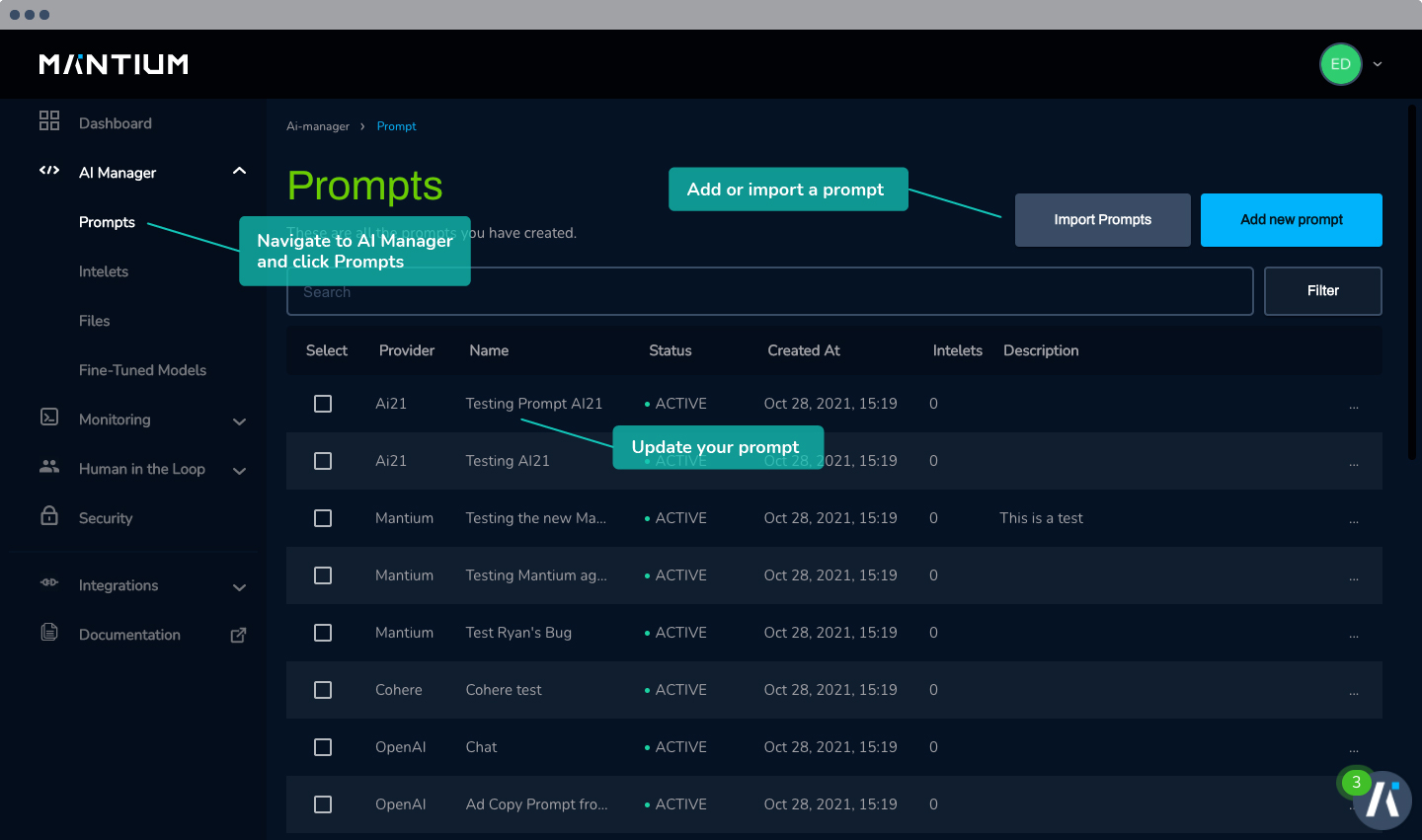This screenshot has width=1422, height=840.
Task: Click the Import Prompts button
Action: (1103, 220)
